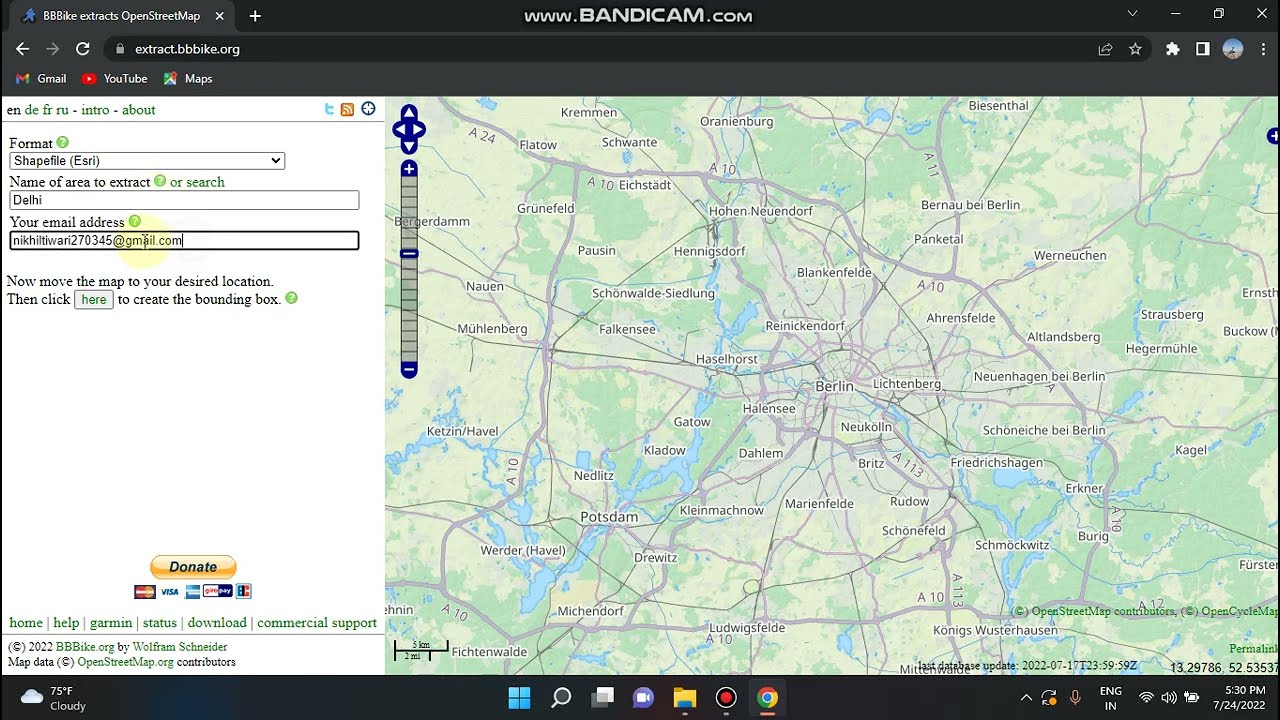The width and height of the screenshot is (1280, 720).
Task: Open the weather widget 75°F Cloudy
Action: coord(54,697)
